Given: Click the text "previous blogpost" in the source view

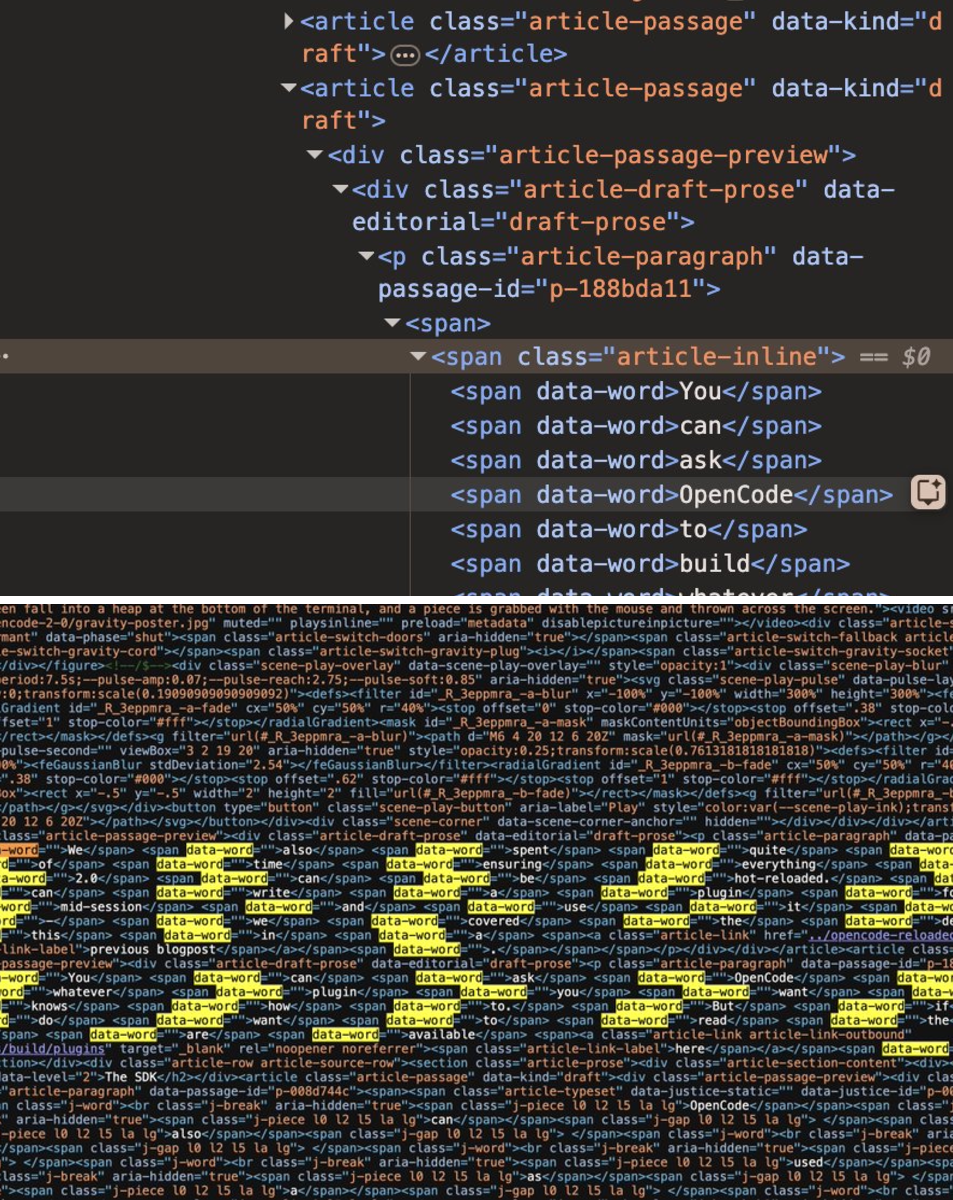Looking at the screenshot, I should pos(151,949).
